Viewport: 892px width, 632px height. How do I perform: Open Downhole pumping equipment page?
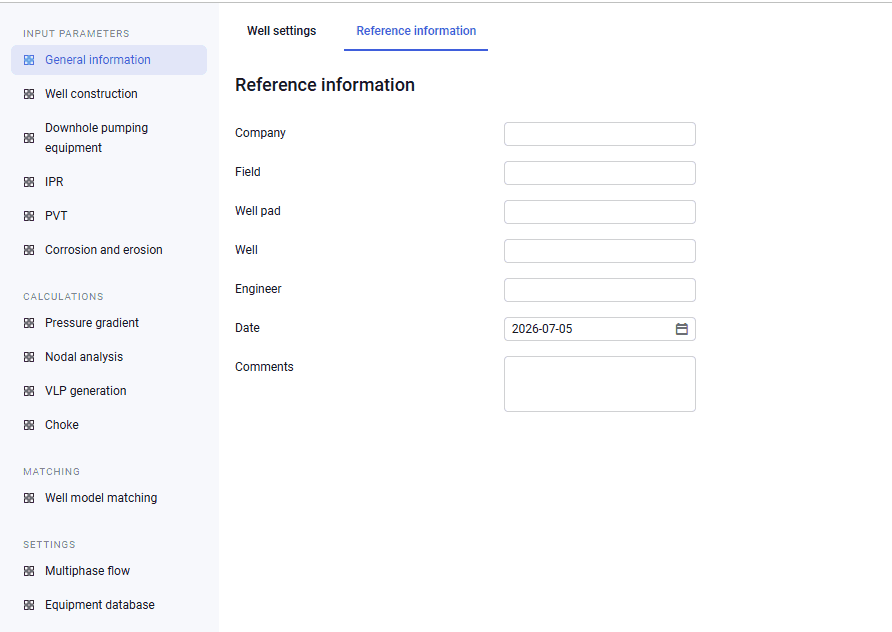tap(97, 138)
